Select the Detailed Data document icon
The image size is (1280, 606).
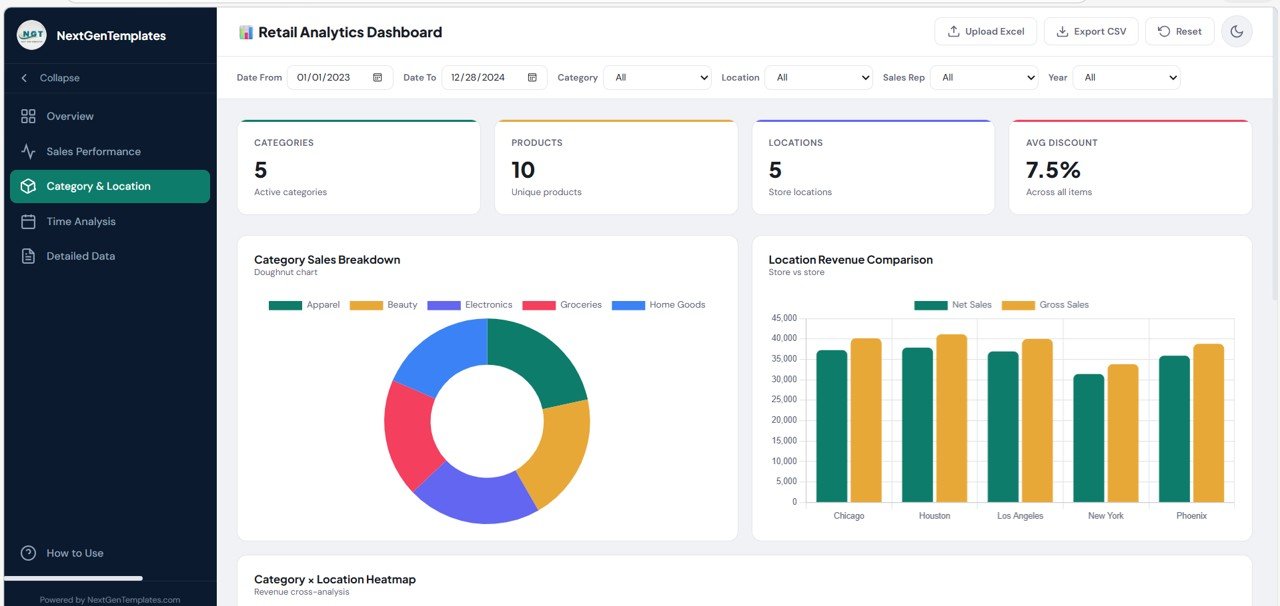tap(28, 255)
